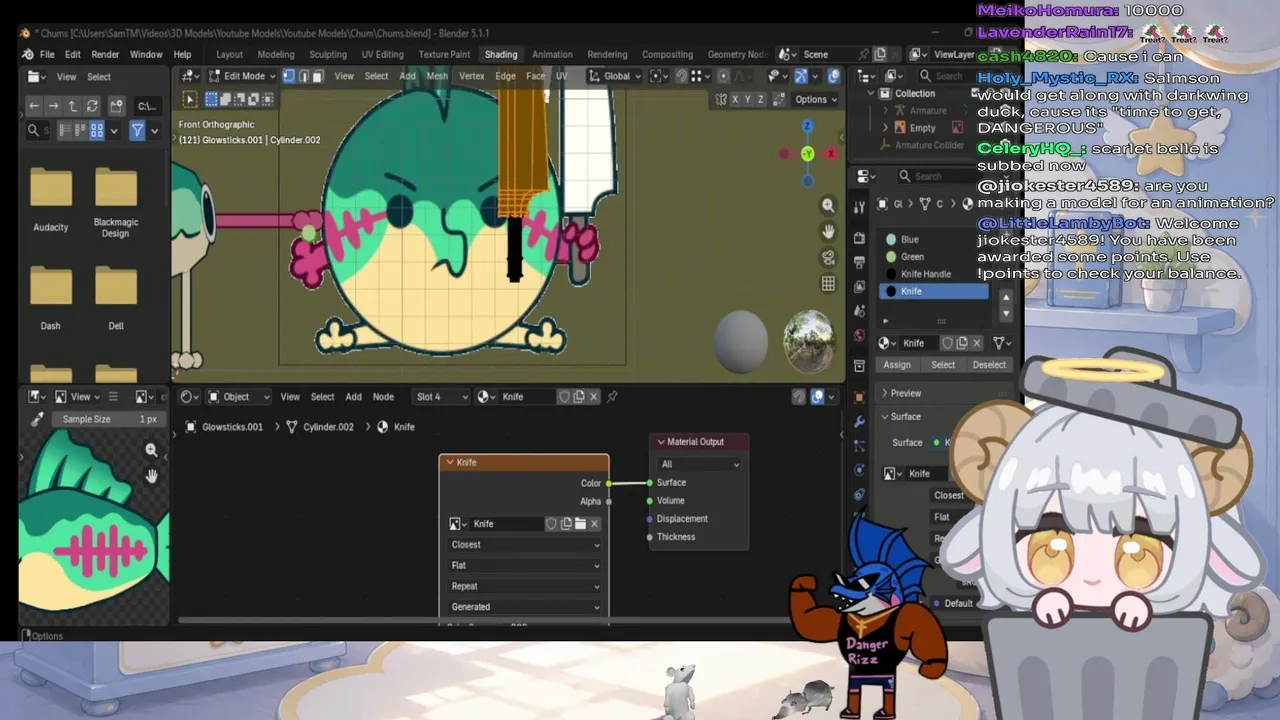Open the Slot 4 material slot dropdown
Image resolution: width=1280 pixels, height=720 pixels.
click(441, 397)
